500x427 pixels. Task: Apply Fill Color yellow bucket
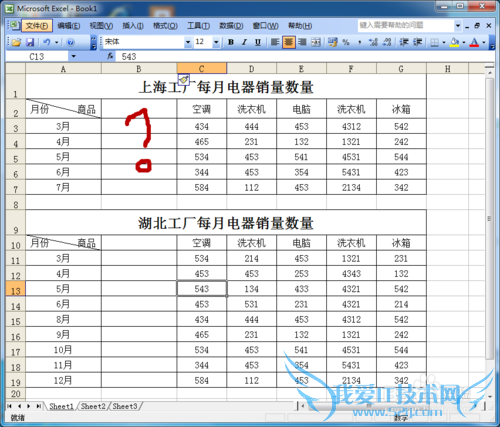coord(454,42)
